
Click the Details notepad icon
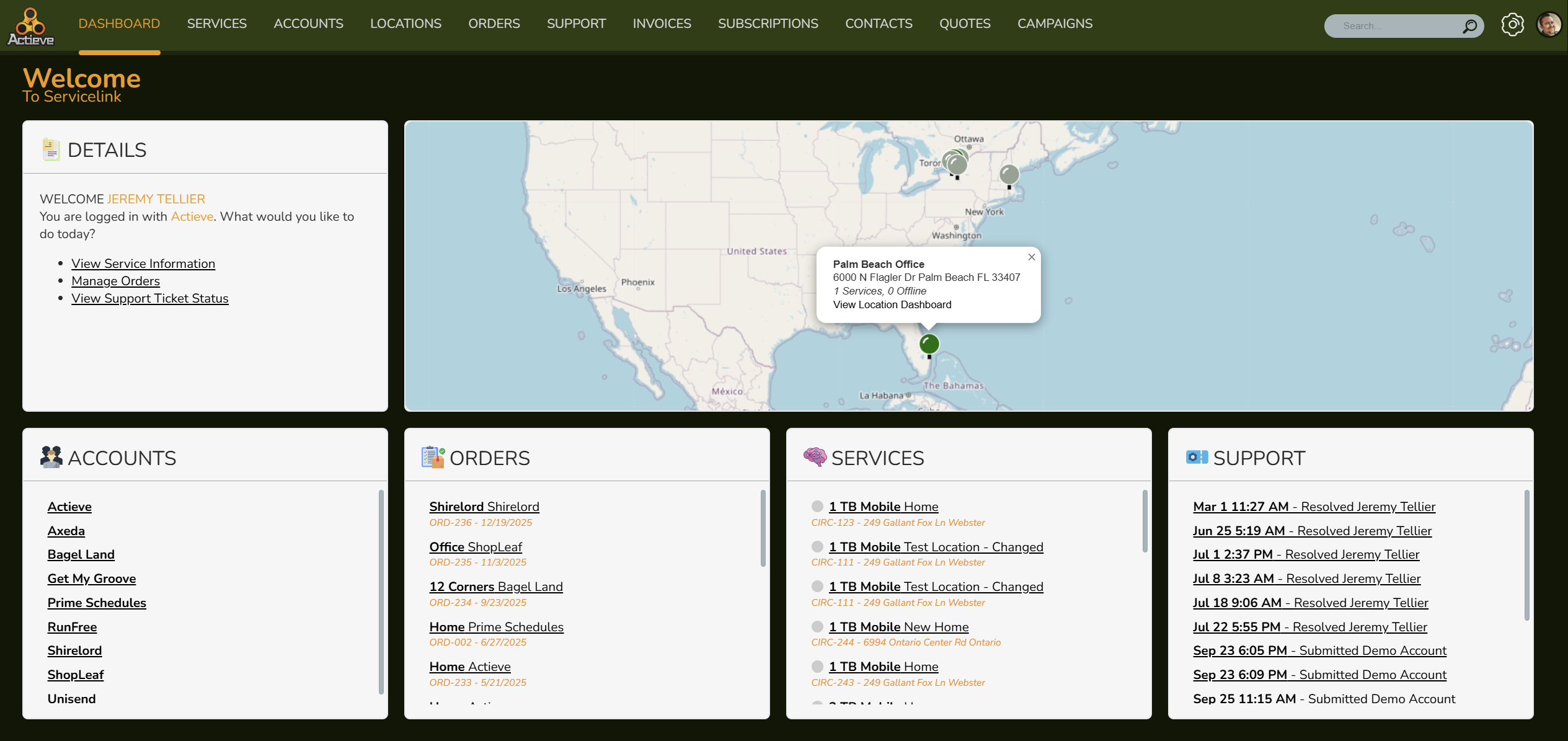point(51,149)
